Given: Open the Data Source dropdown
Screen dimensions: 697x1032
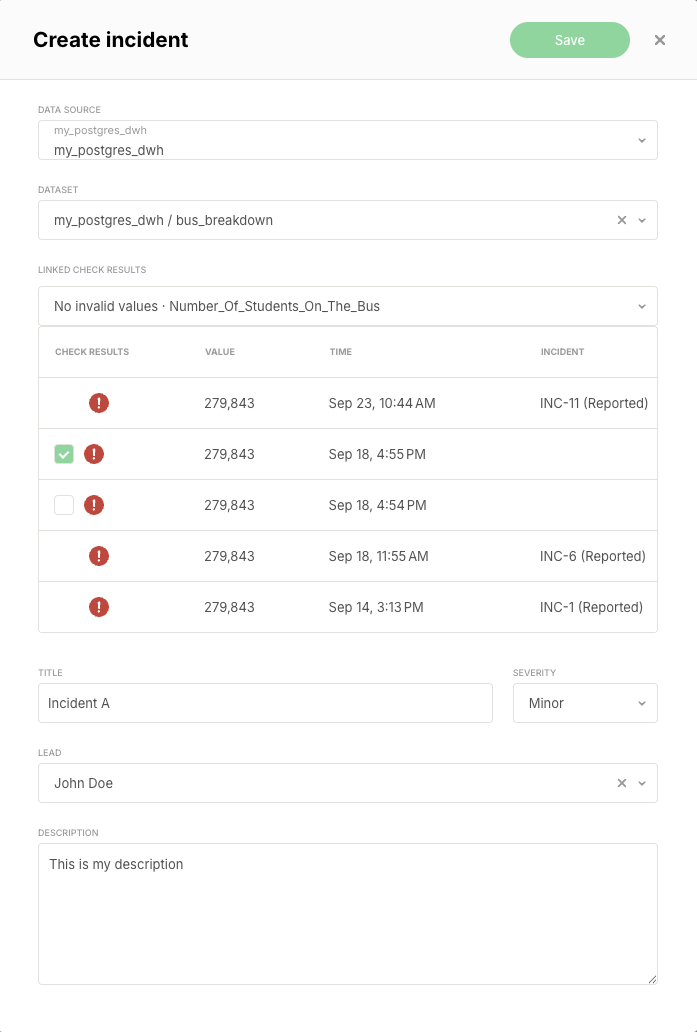Looking at the screenshot, I should tap(348, 140).
